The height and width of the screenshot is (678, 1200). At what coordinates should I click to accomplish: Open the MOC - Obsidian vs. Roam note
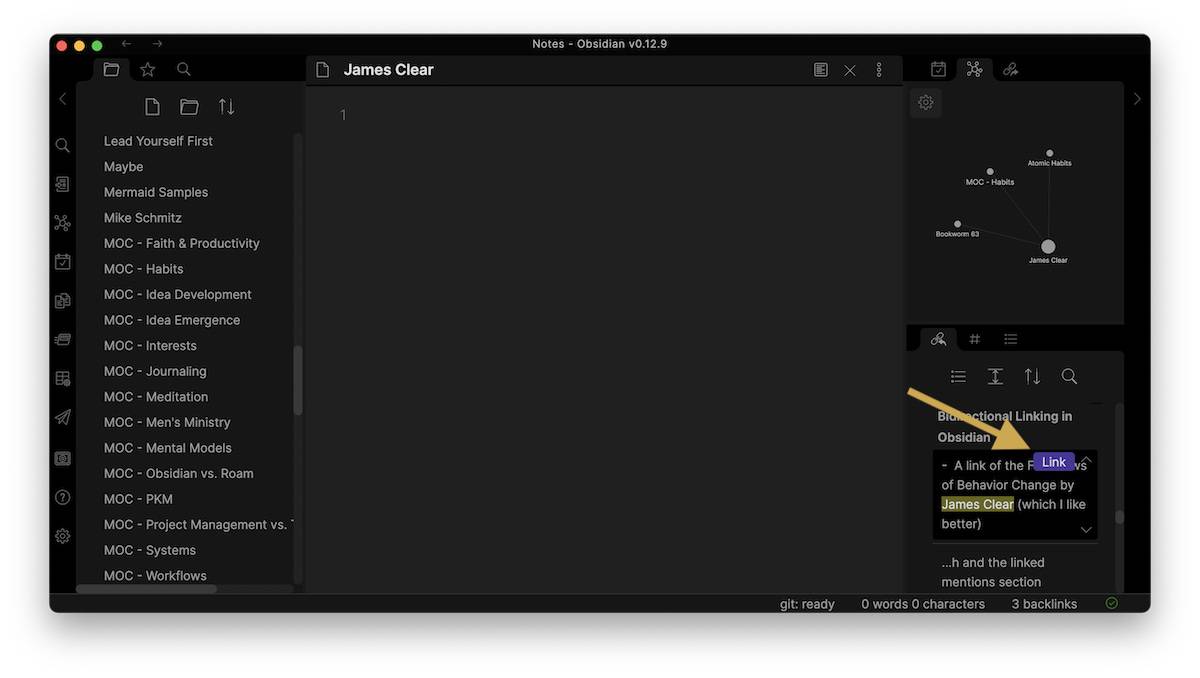179,473
